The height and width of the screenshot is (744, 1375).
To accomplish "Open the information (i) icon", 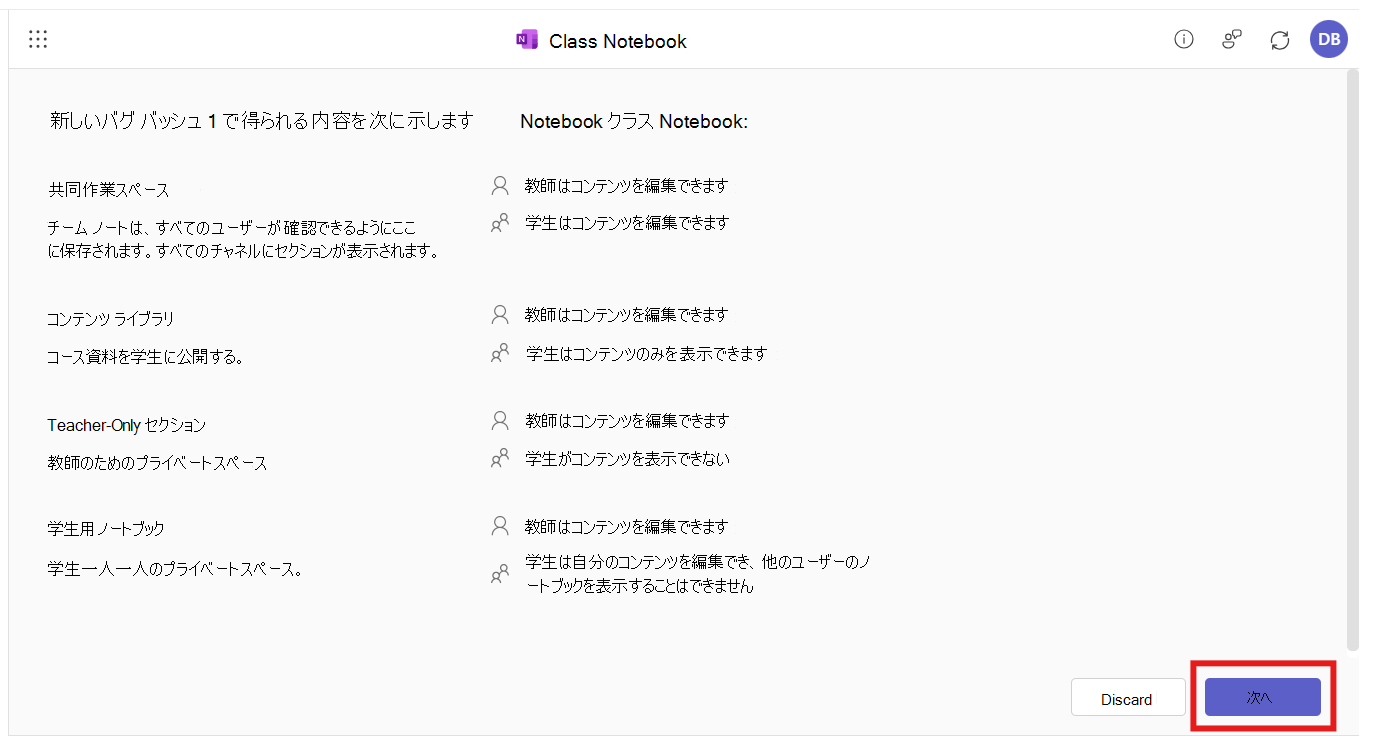I will point(1184,39).
